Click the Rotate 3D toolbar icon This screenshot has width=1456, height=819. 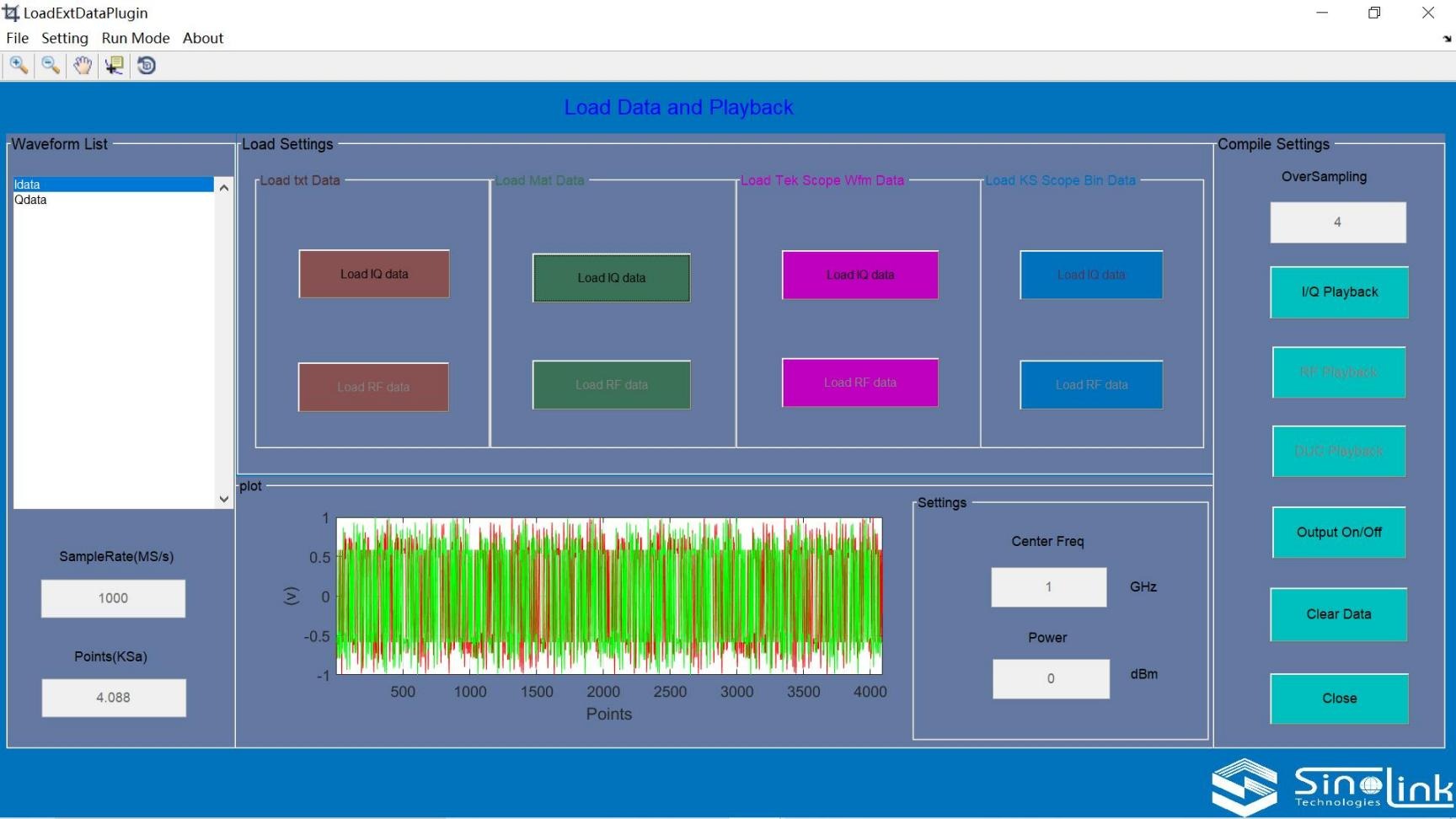tap(147, 66)
